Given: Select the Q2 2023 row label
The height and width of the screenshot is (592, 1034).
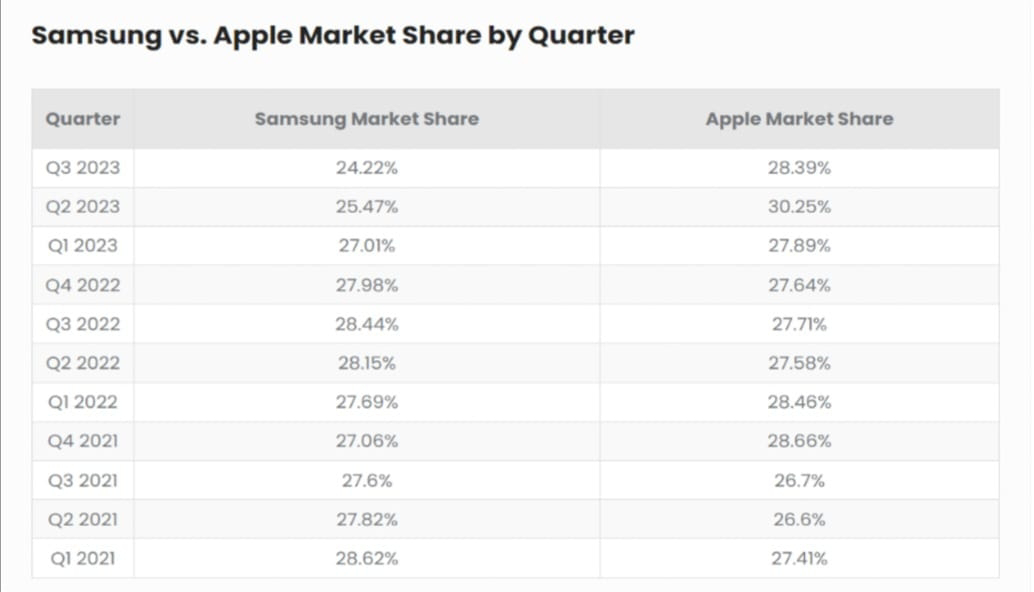Looking at the screenshot, I should (83, 207).
